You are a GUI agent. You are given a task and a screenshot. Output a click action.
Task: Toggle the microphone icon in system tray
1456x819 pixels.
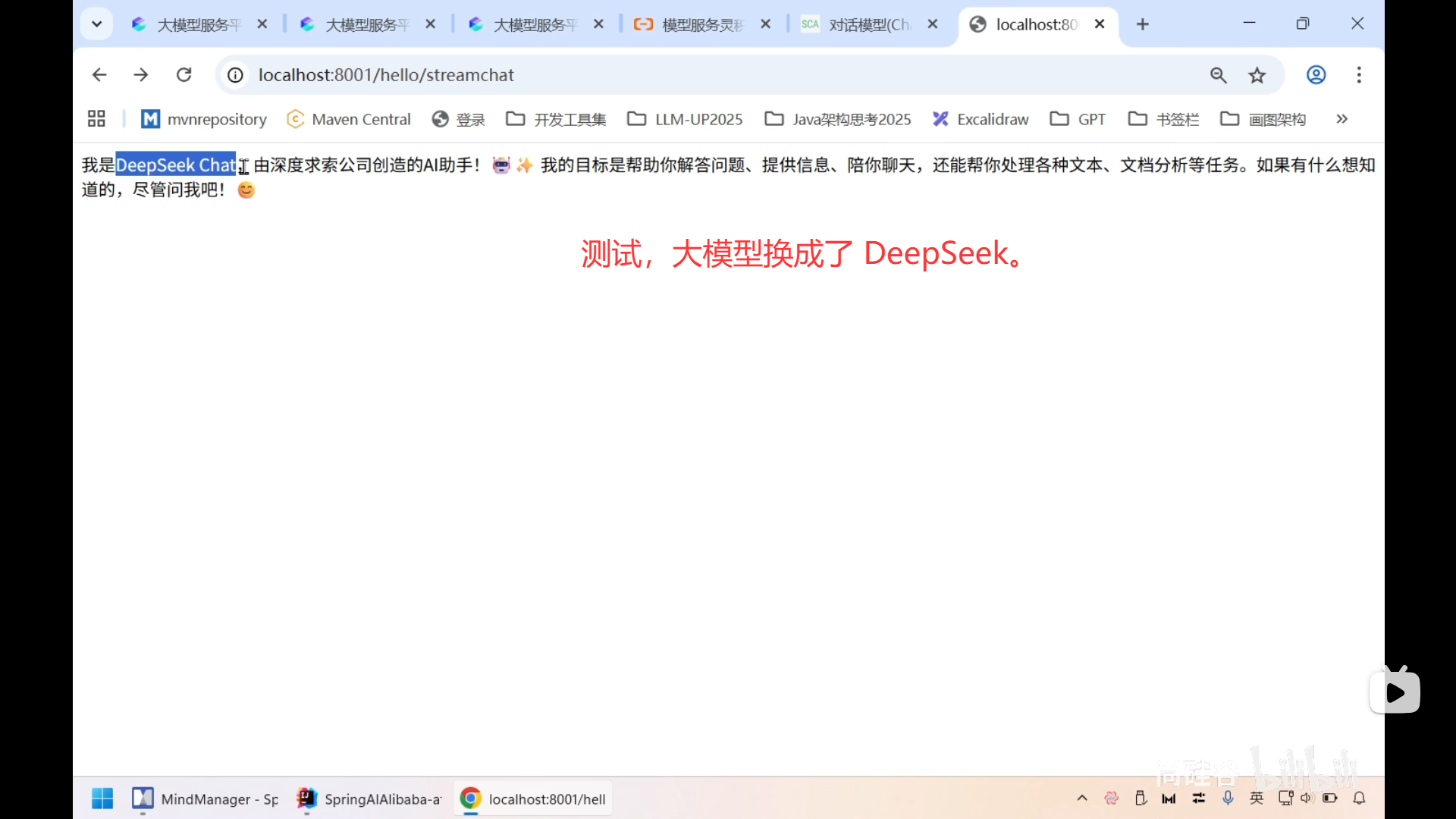[x=1228, y=798]
